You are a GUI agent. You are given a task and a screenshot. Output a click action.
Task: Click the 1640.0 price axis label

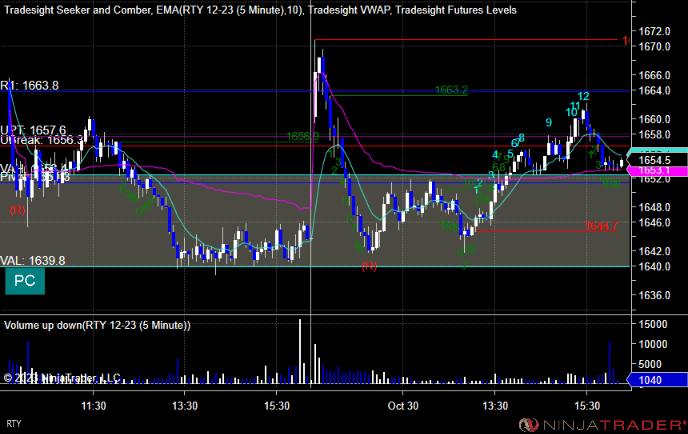click(654, 266)
